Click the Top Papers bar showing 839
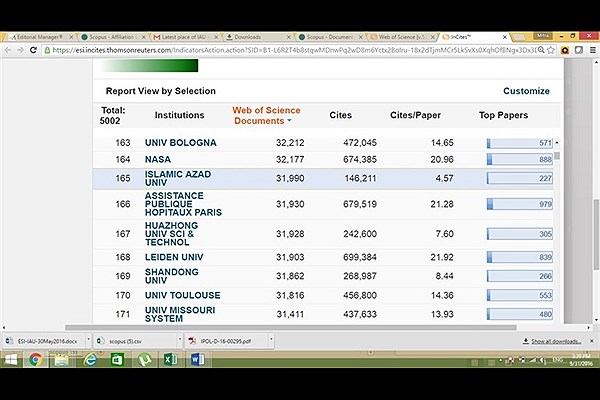 pyautogui.click(x=520, y=257)
